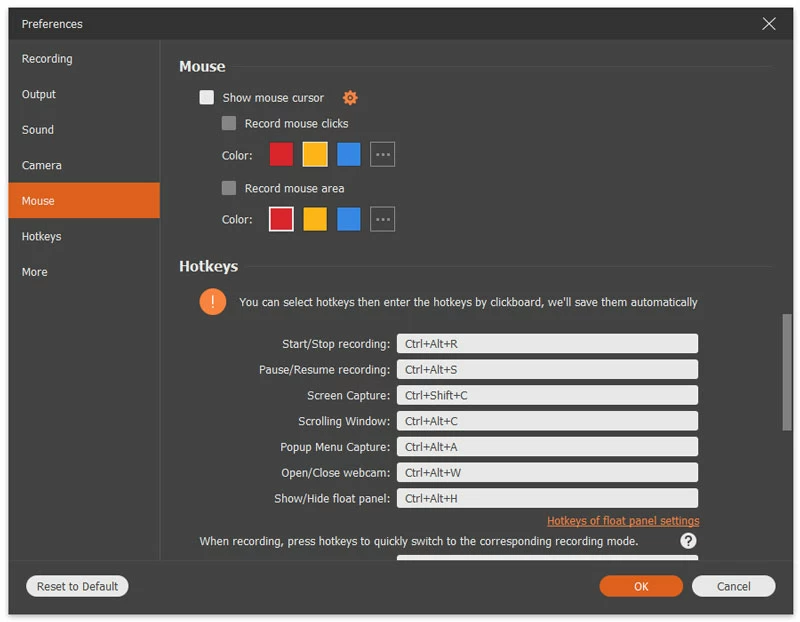Dismiss dialog with Cancel
Viewport: 800px width, 622px height.
coord(733,586)
